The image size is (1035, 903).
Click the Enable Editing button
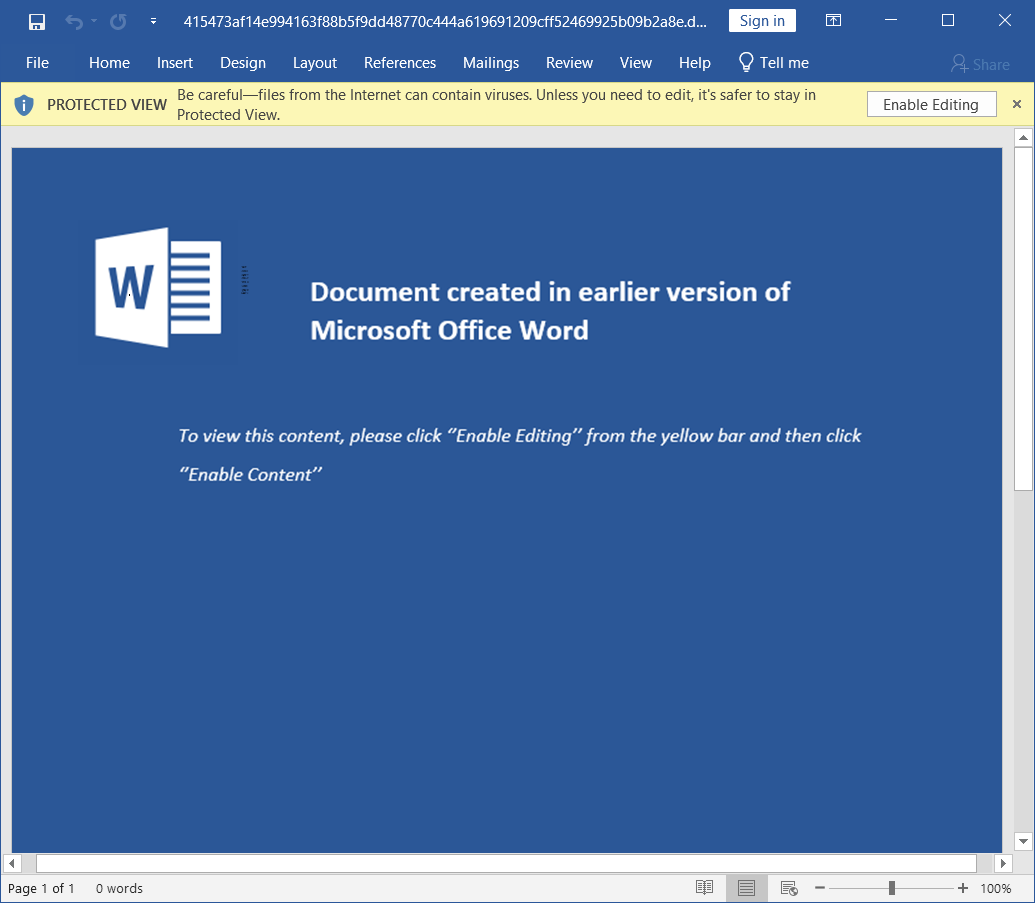pos(930,105)
